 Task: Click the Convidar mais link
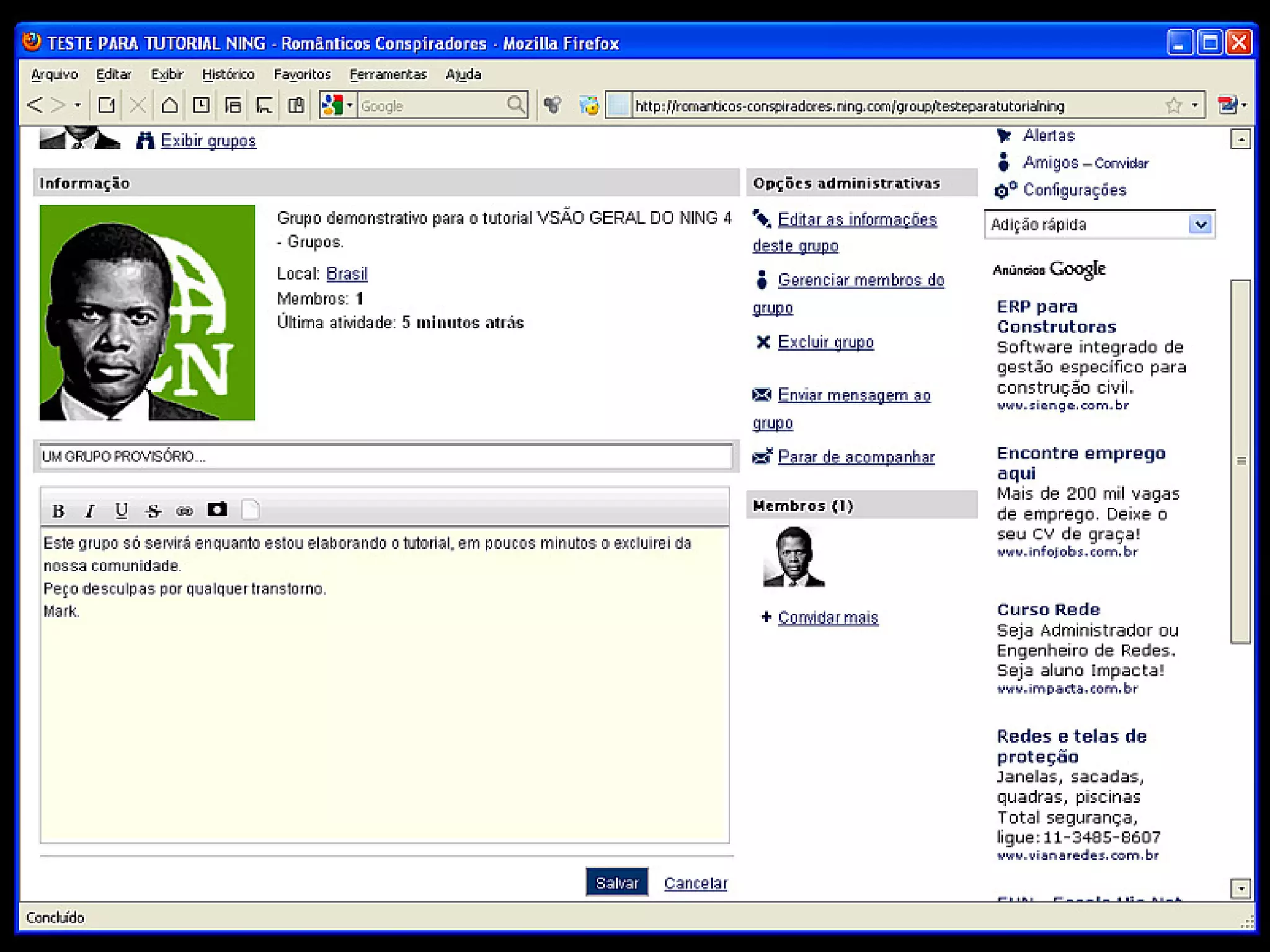pos(828,617)
